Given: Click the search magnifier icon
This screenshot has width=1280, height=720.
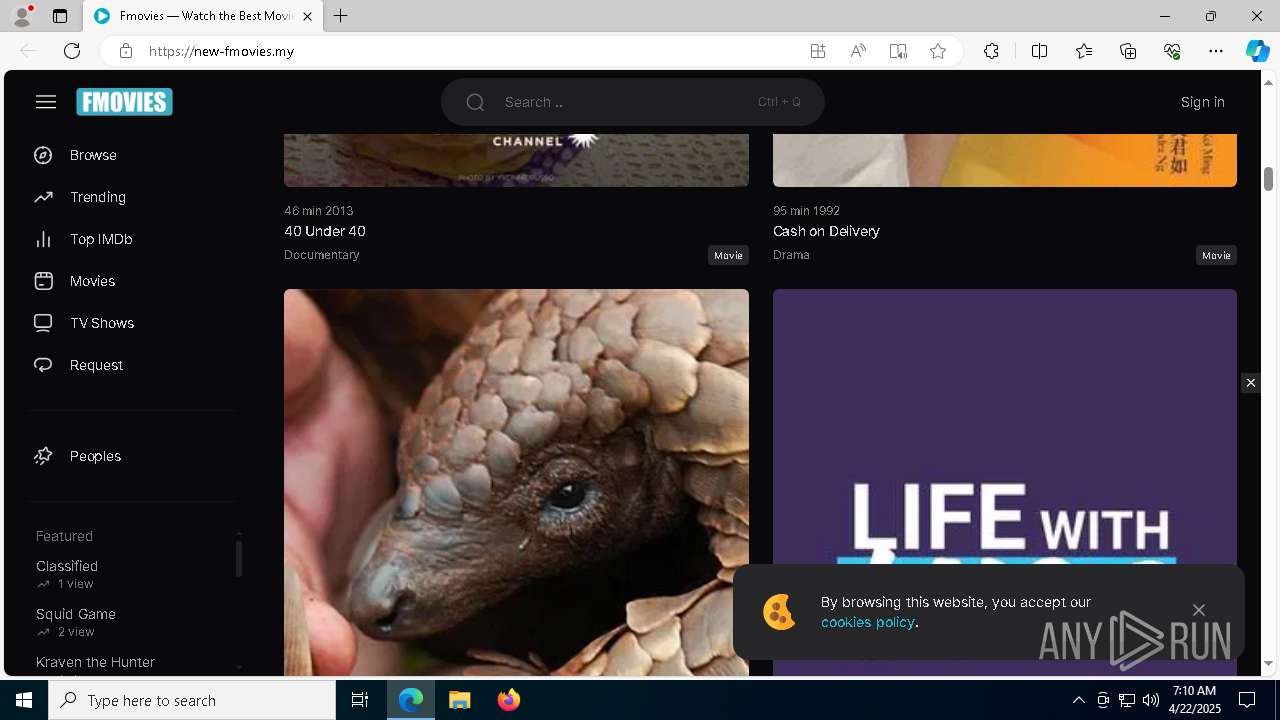Looking at the screenshot, I should click(x=475, y=102).
